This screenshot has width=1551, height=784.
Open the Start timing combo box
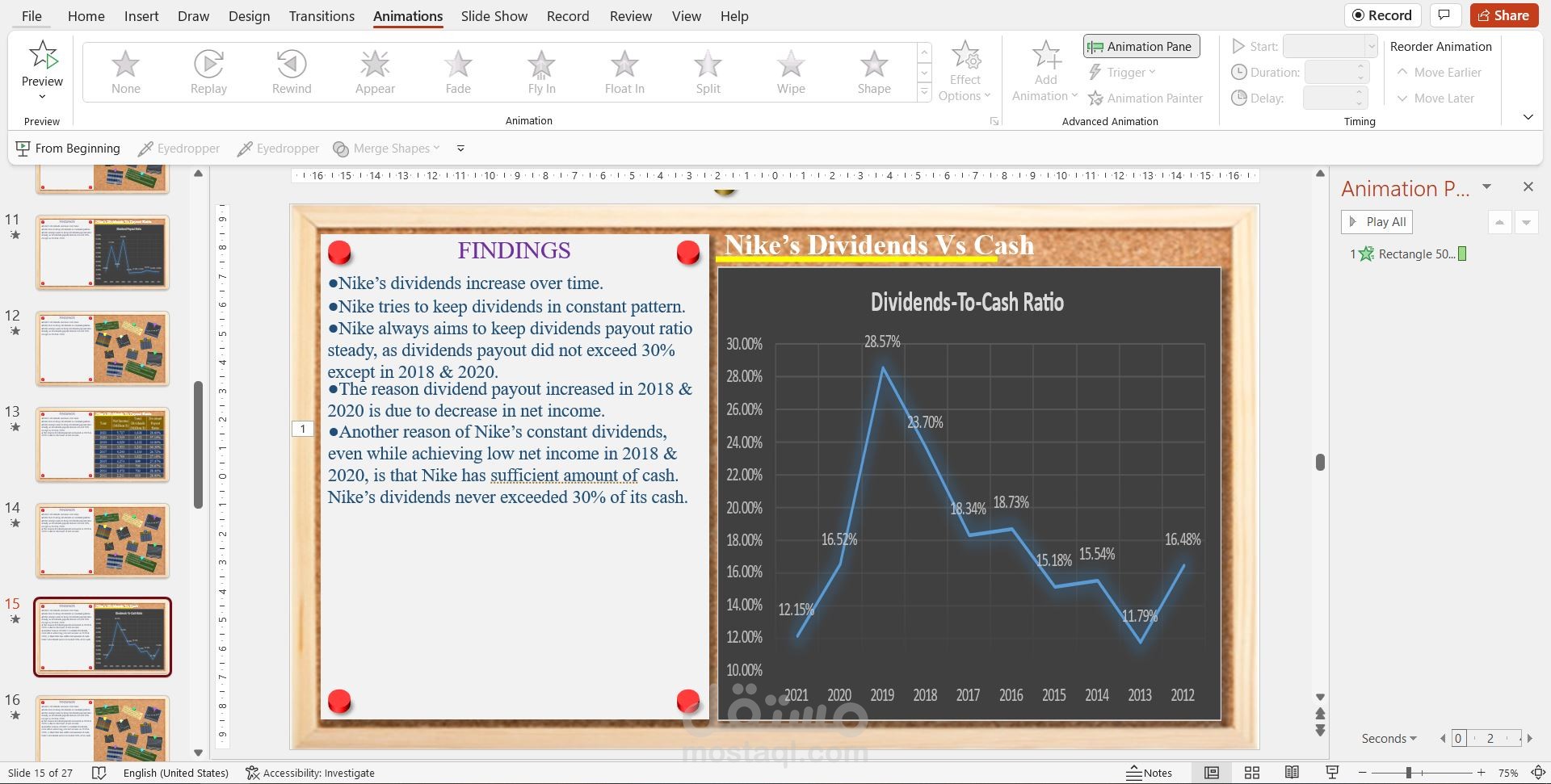(x=1330, y=47)
